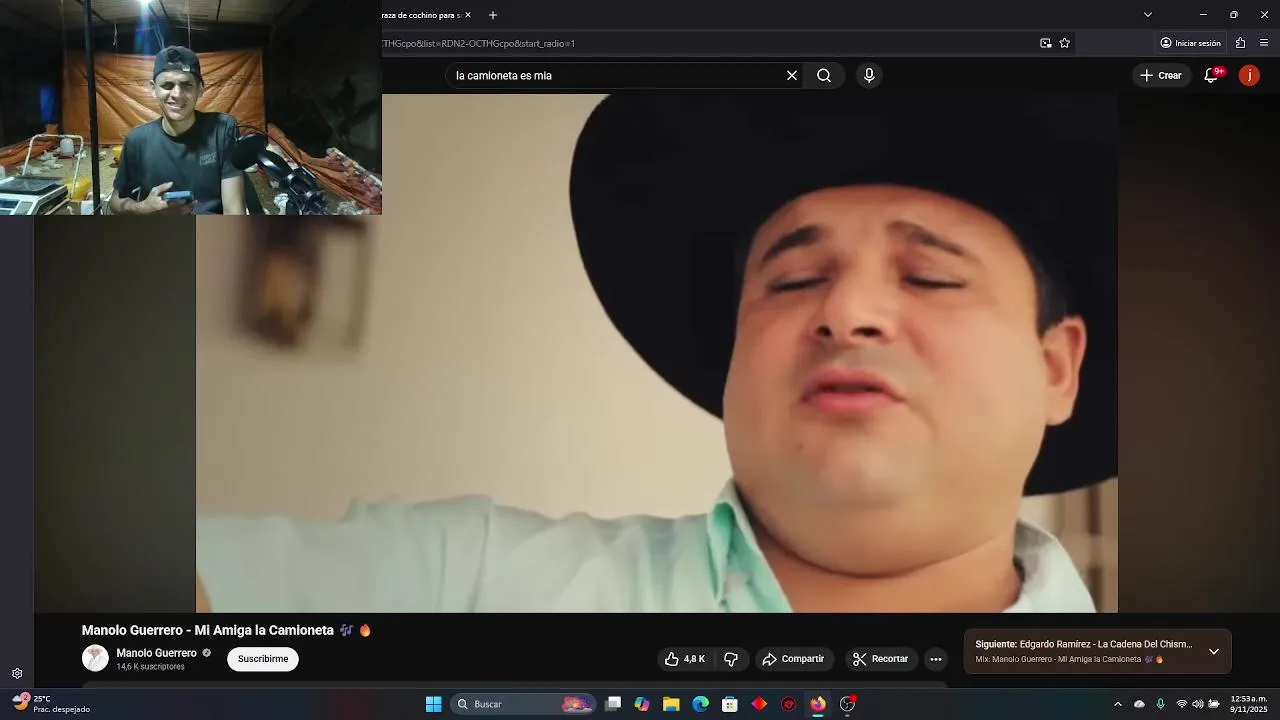Click the verified badge beside Manolo Guerrero
Viewport: 1280px width, 720px height.
(207, 653)
